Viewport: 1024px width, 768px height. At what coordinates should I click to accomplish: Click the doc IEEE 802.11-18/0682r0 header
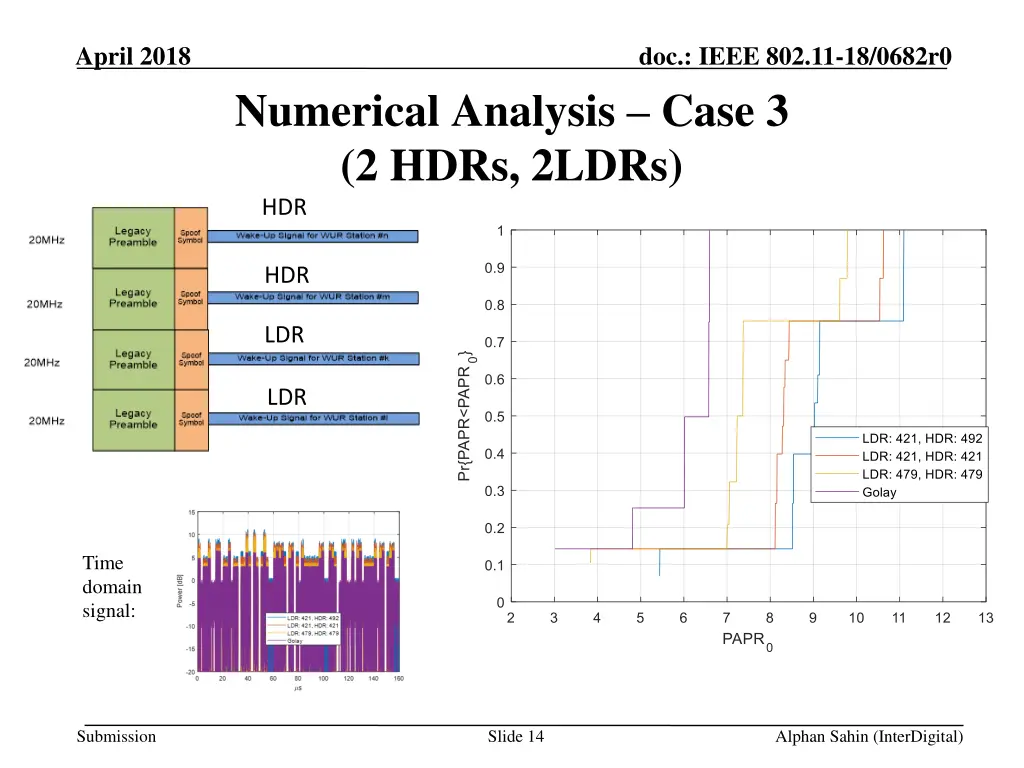point(794,57)
